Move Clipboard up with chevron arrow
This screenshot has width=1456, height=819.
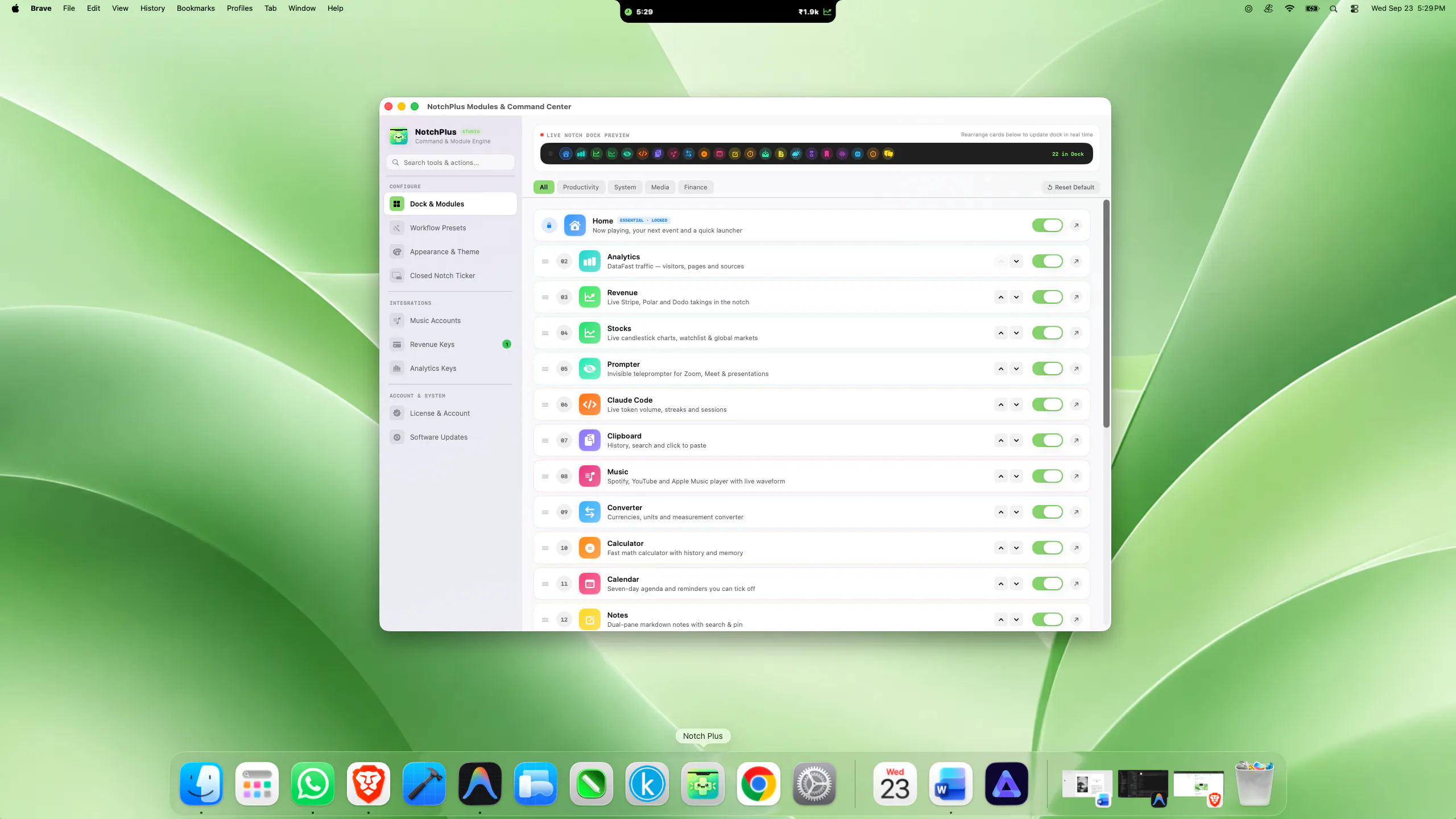(1001, 440)
